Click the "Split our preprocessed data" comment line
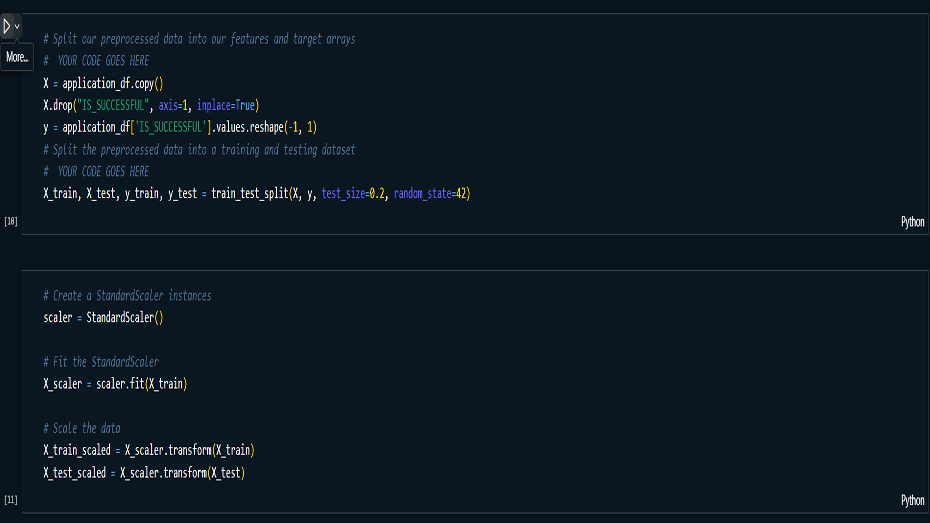 (199, 39)
